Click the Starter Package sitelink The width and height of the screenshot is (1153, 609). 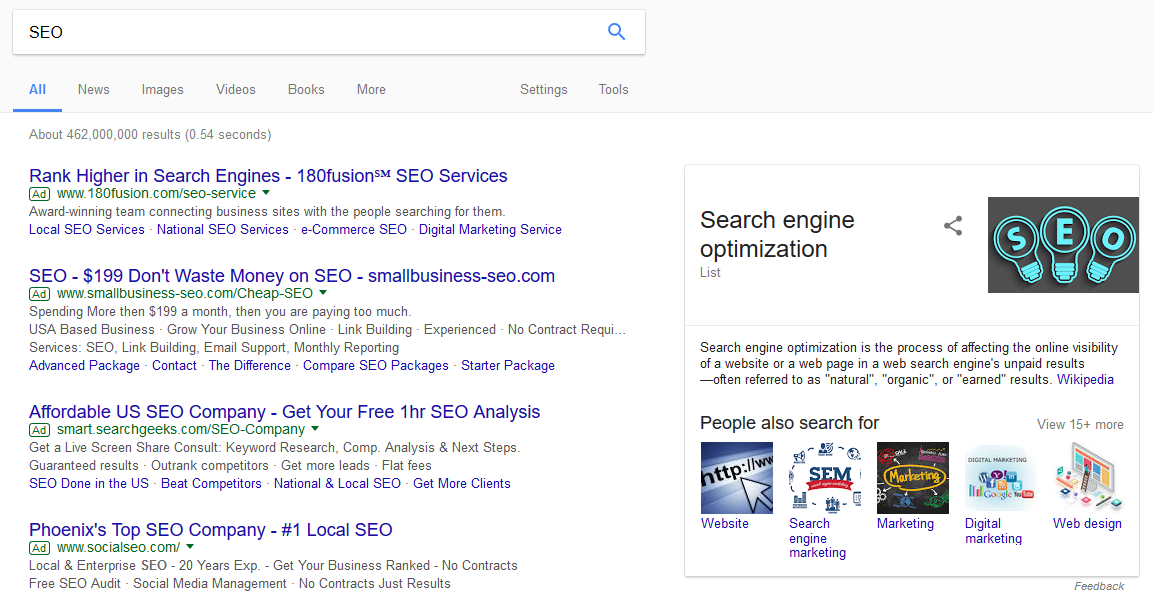(x=508, y=366)
